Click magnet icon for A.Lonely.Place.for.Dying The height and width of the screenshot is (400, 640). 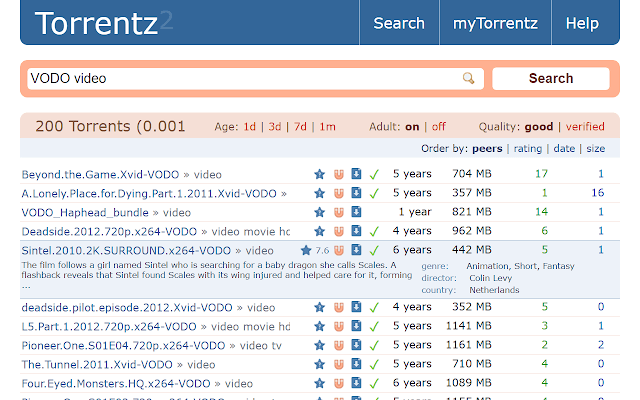pyautogui.click(x=339, y=193)
